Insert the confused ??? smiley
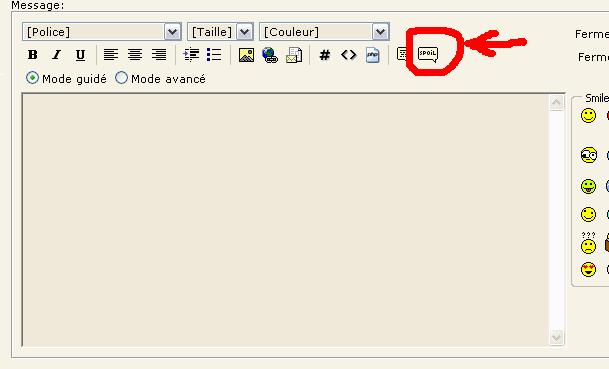Viewport: 609px width, 369px height. pyautogui.click(x=588, y=243)
